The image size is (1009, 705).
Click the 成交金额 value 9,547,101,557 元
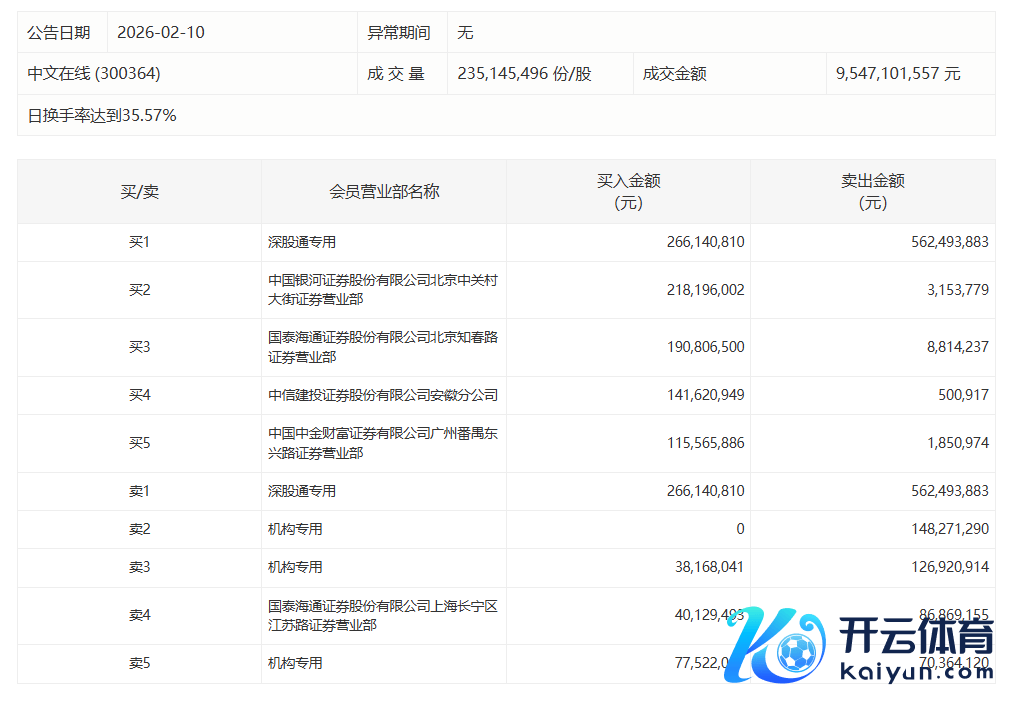(898, 74)
